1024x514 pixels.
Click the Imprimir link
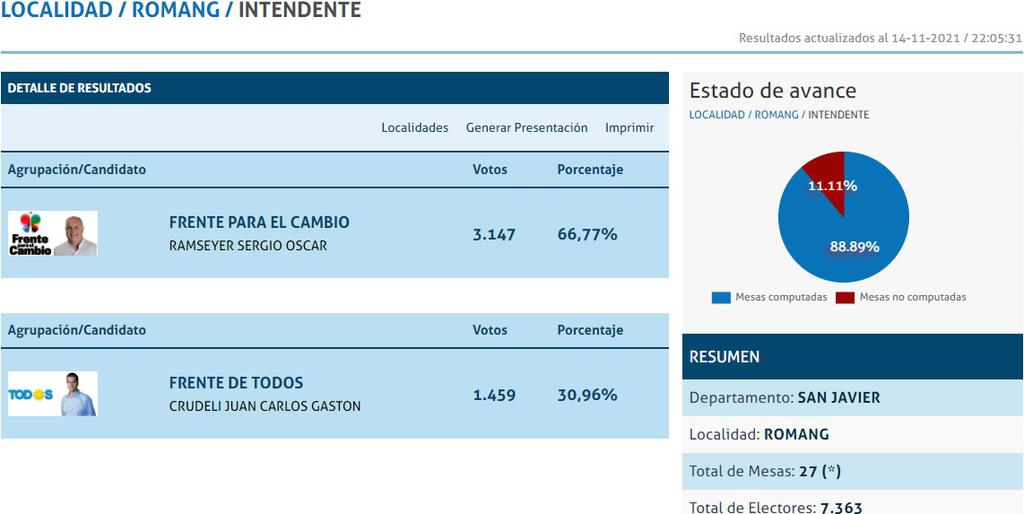pyautogui.click(x=629, y=128)
